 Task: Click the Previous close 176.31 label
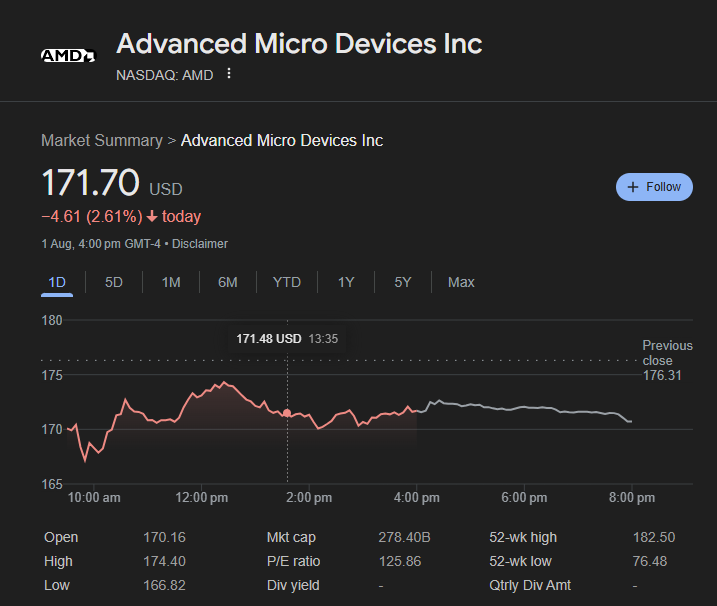667,360
